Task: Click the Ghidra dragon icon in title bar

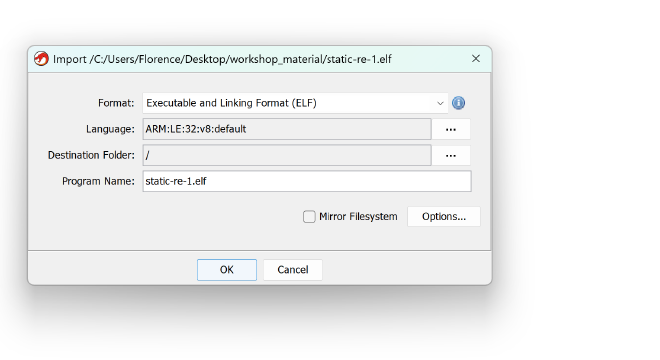Action: pyautogui.click(x=41, y=59)
